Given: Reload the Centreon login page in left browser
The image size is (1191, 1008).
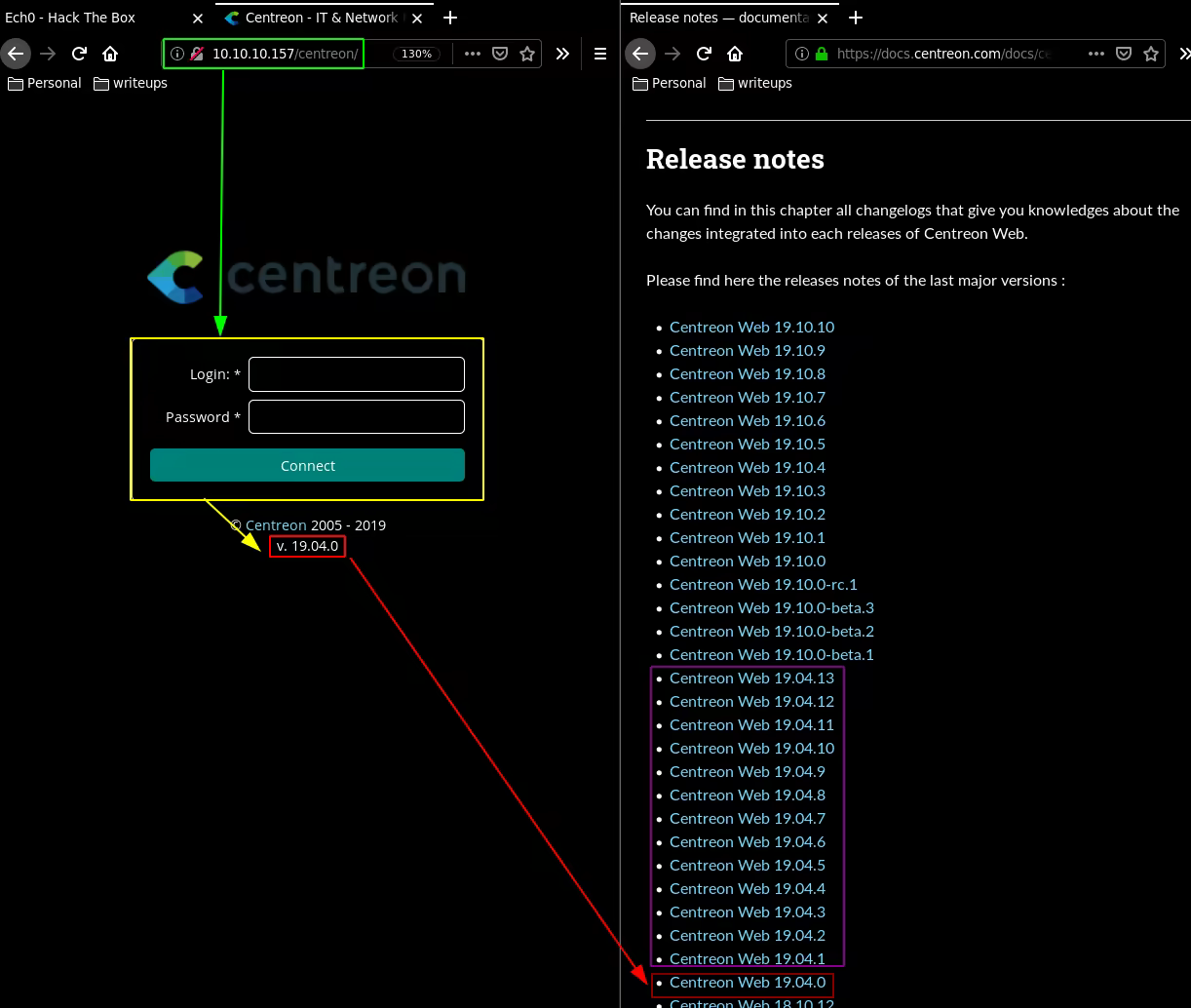Looking at the screenshot, I should 80,54.
